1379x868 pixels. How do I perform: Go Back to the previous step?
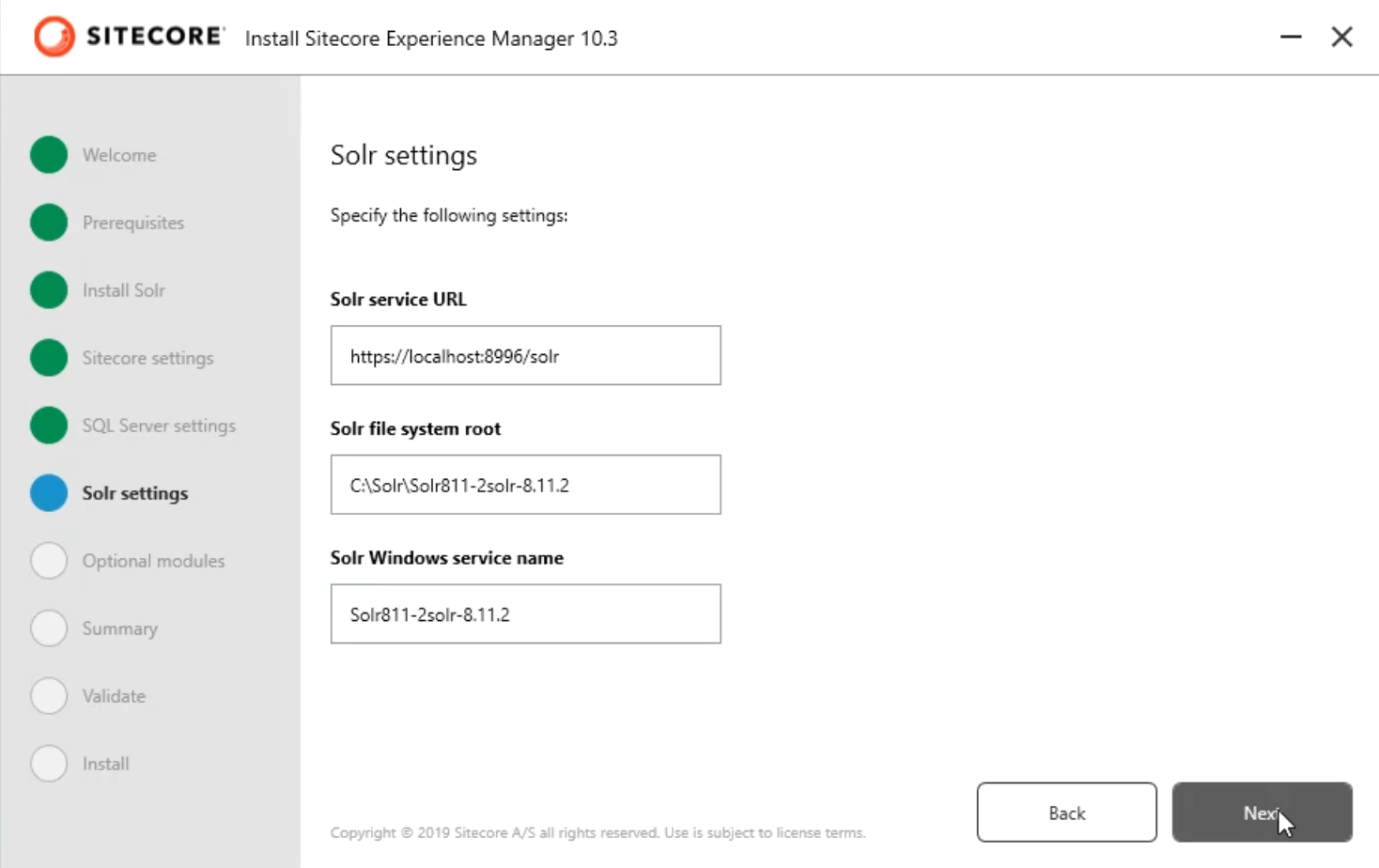[x=1066, y=813]
